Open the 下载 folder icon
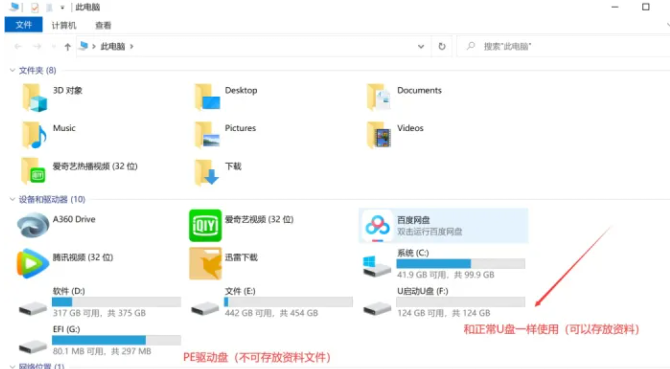670x369 pixels. (207, 173)
